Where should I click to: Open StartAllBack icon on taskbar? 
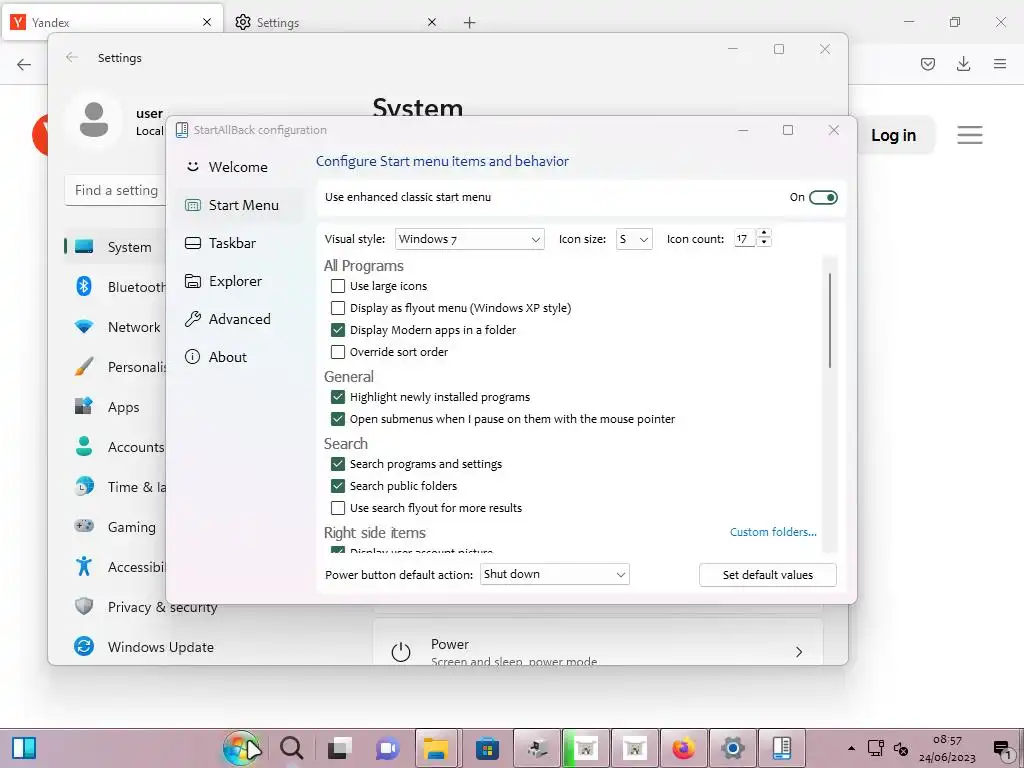[x=782, y=748]
